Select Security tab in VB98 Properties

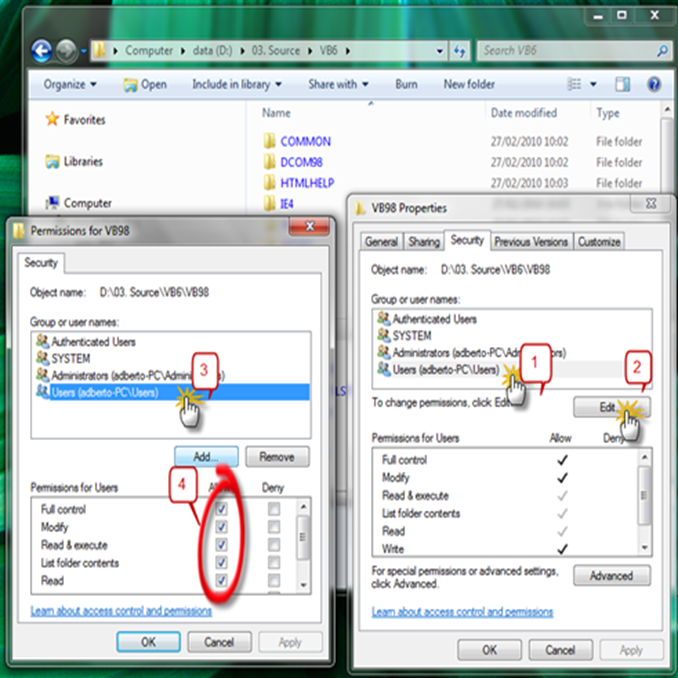tap(467, 240)
